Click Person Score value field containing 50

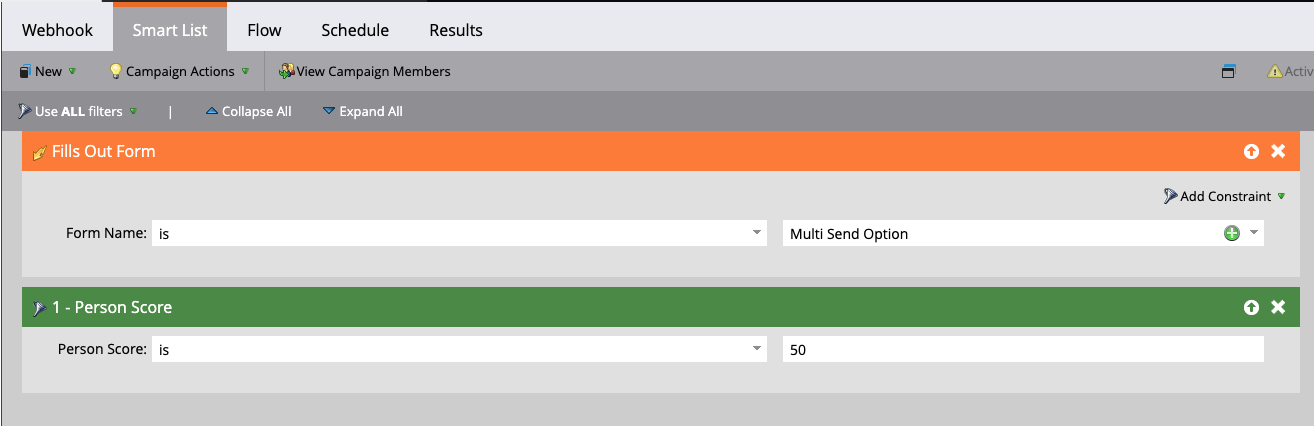click(x=1022, y=349)
